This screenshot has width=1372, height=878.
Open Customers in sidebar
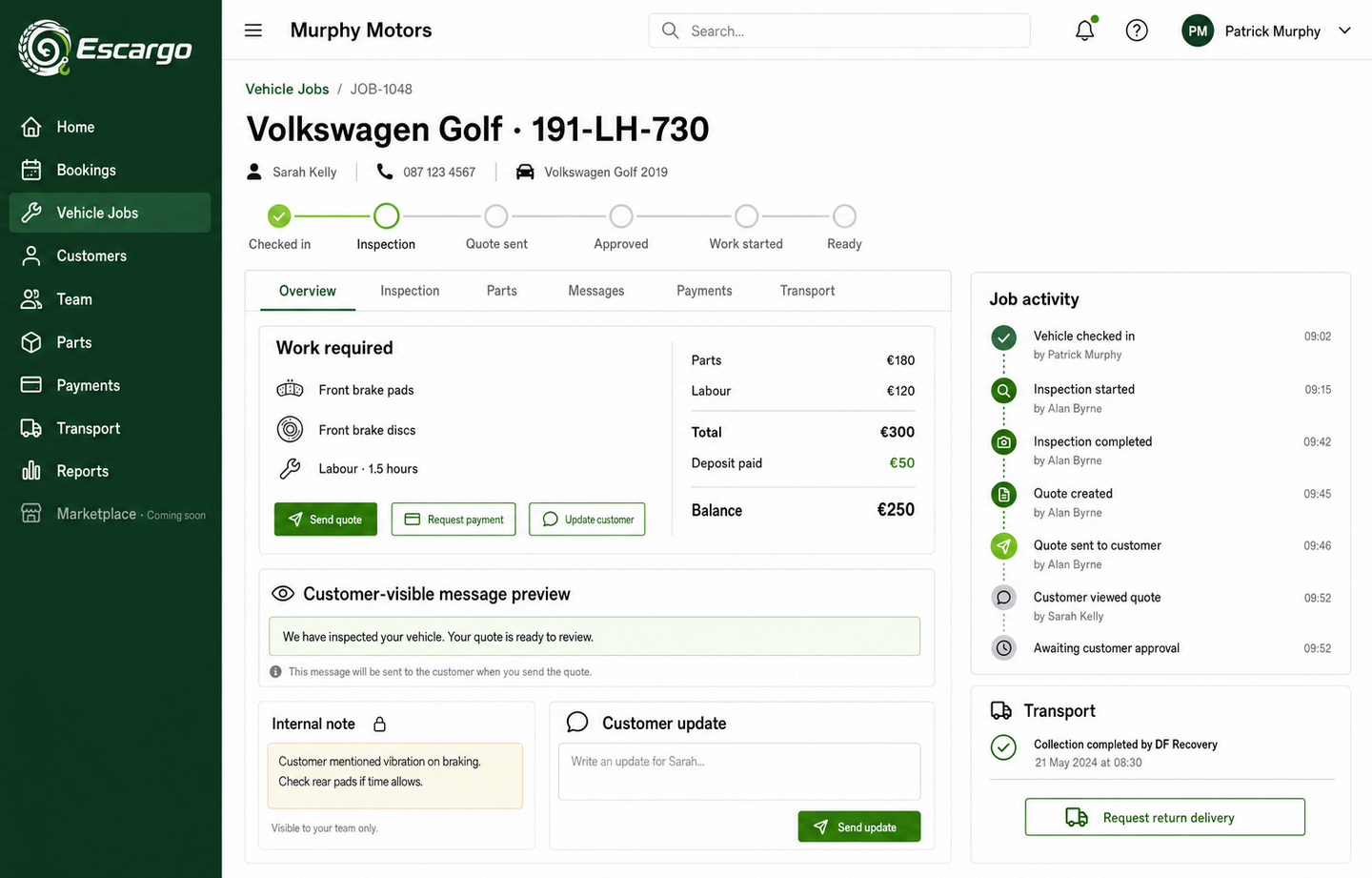pyautogui.click(x=110, y=255)
